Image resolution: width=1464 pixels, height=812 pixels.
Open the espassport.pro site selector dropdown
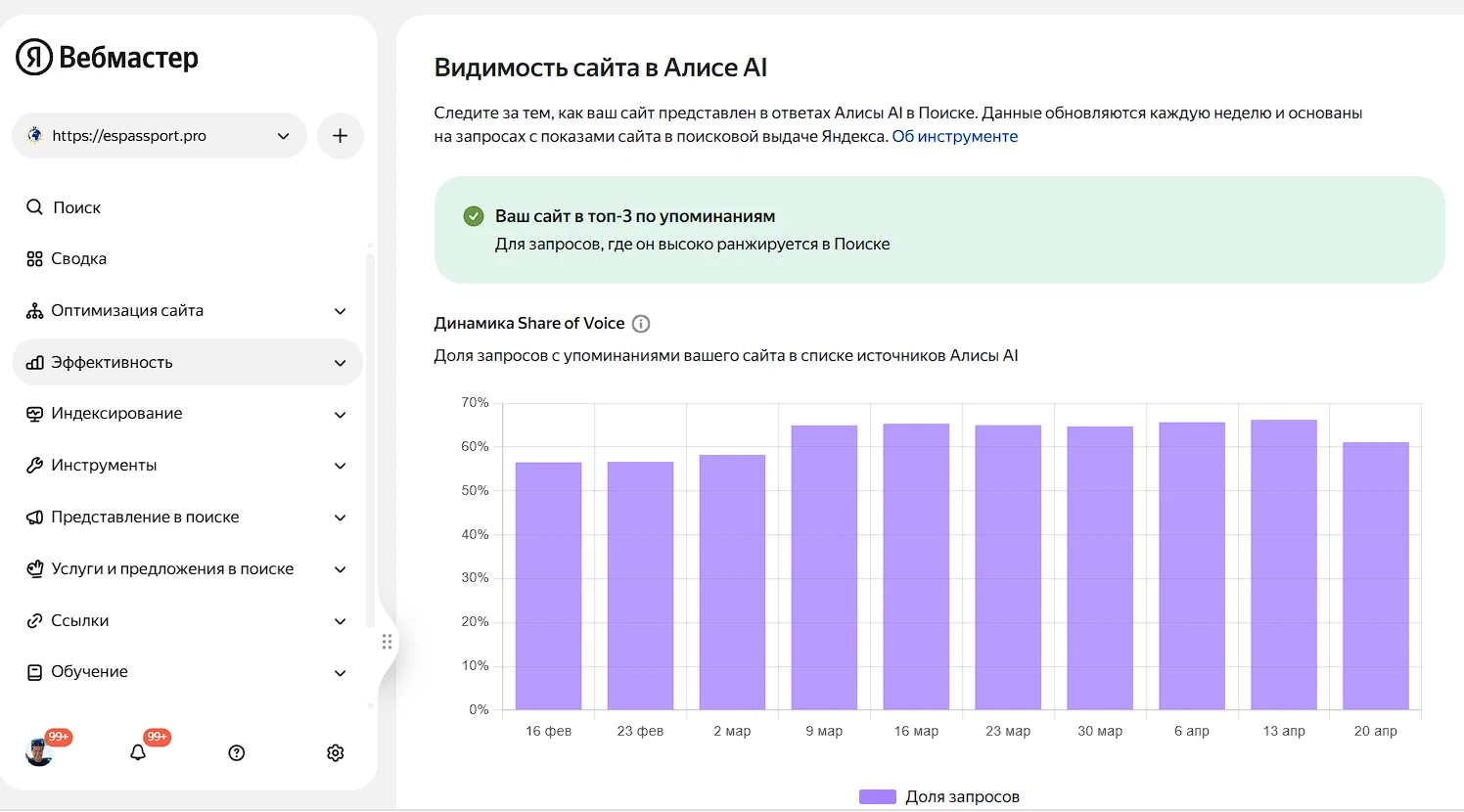click(x=160, y=136)
